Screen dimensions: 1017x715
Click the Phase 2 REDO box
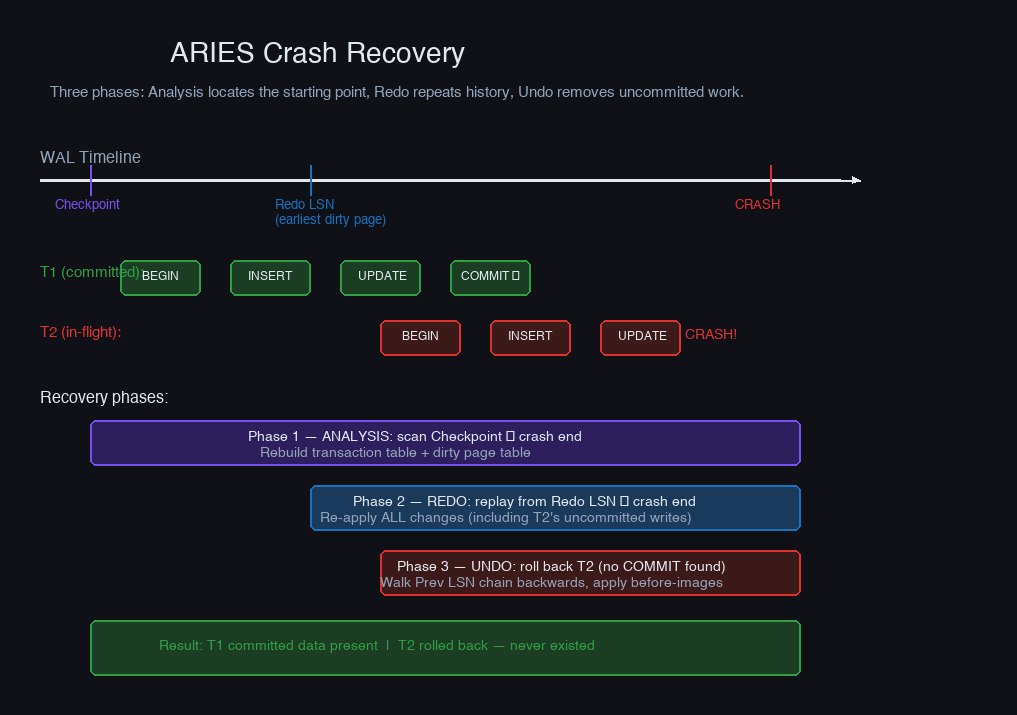pos(555,508)
